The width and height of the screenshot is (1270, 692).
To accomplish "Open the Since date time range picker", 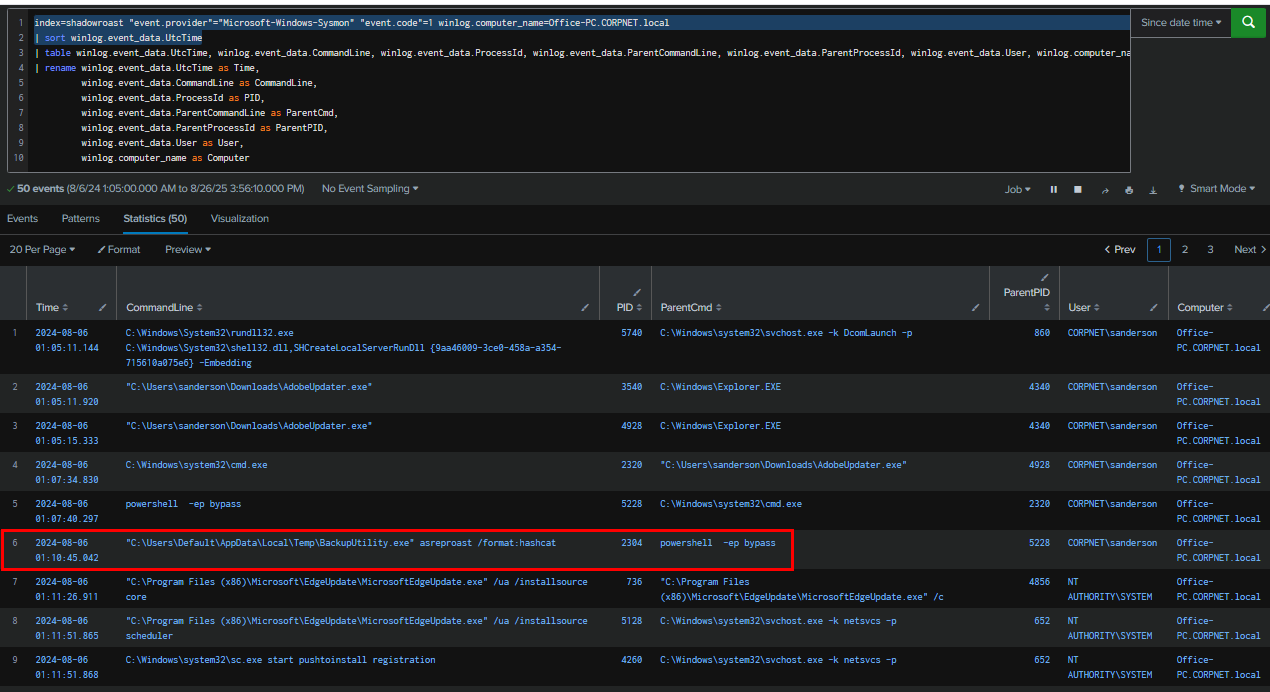I will pos(1180,22).
